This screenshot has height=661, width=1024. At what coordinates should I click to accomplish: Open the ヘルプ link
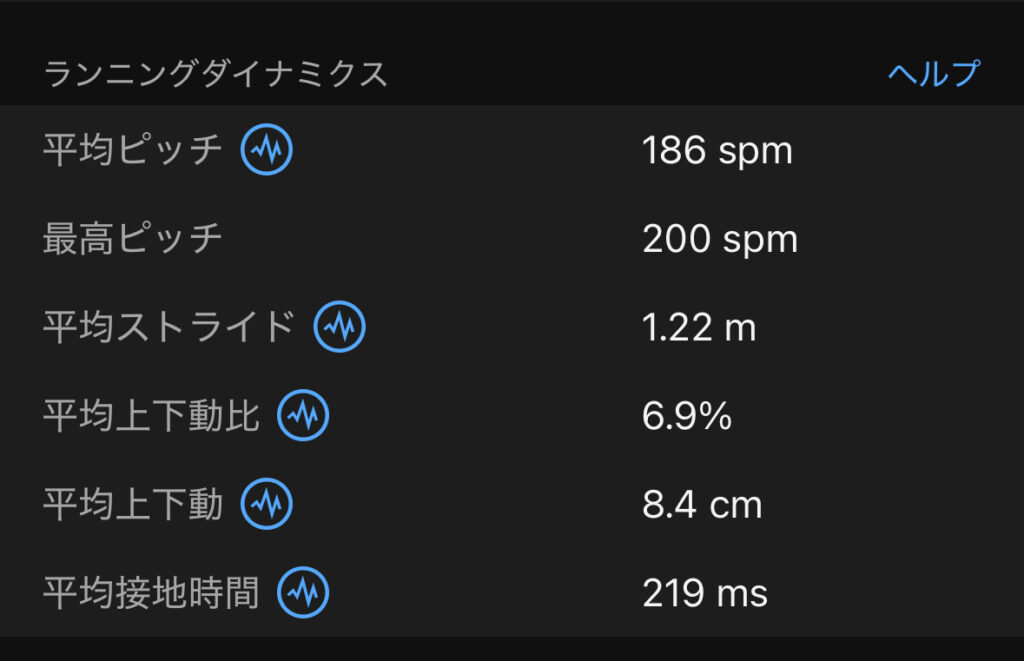coord(933,74)
